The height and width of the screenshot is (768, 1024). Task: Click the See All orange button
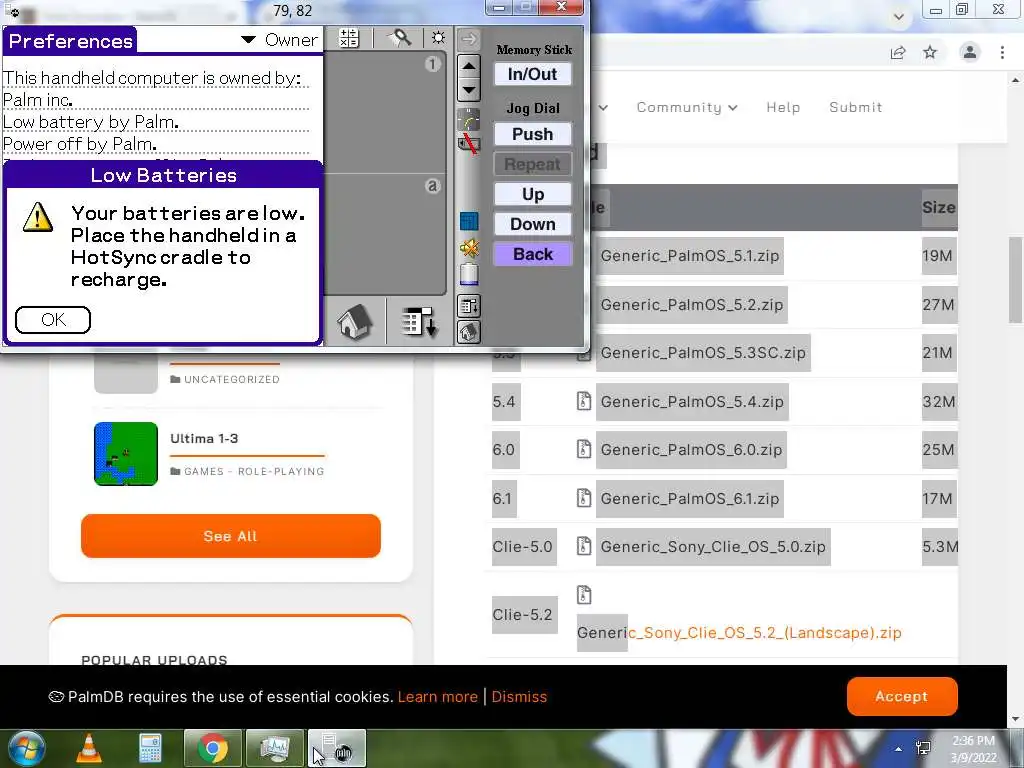231,536
